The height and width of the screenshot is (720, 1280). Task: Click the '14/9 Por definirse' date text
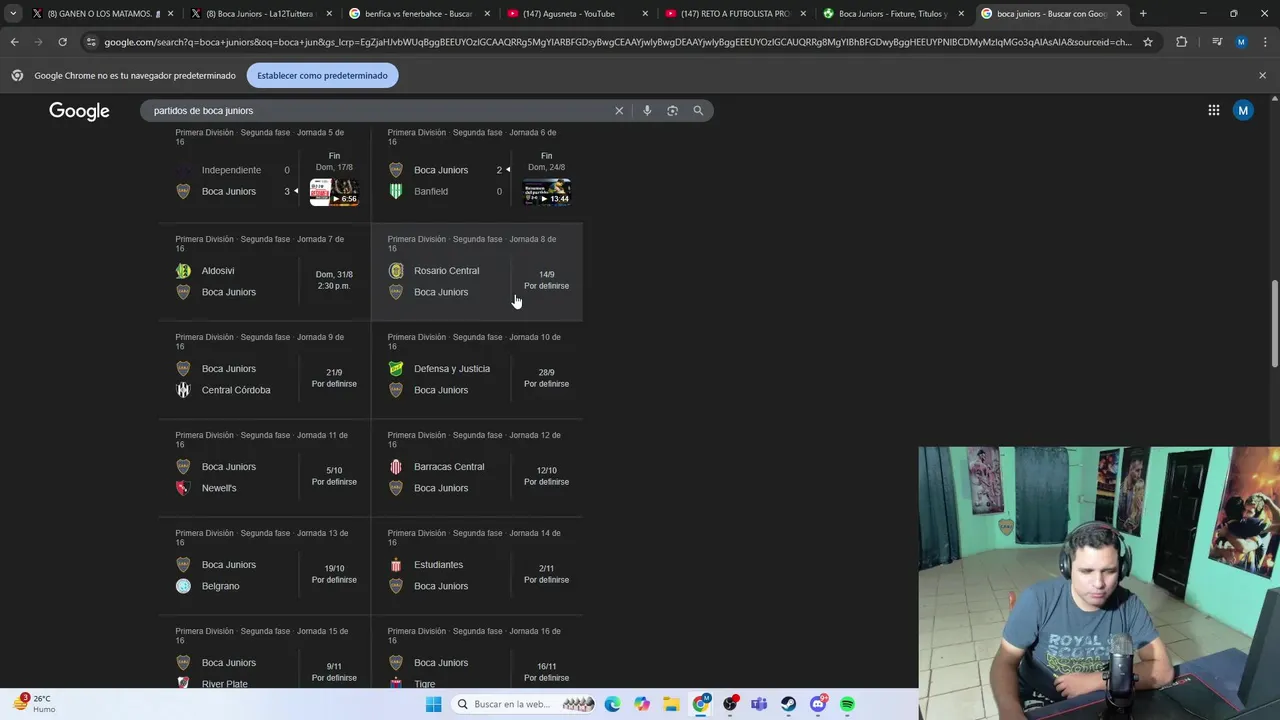[546, 280]
